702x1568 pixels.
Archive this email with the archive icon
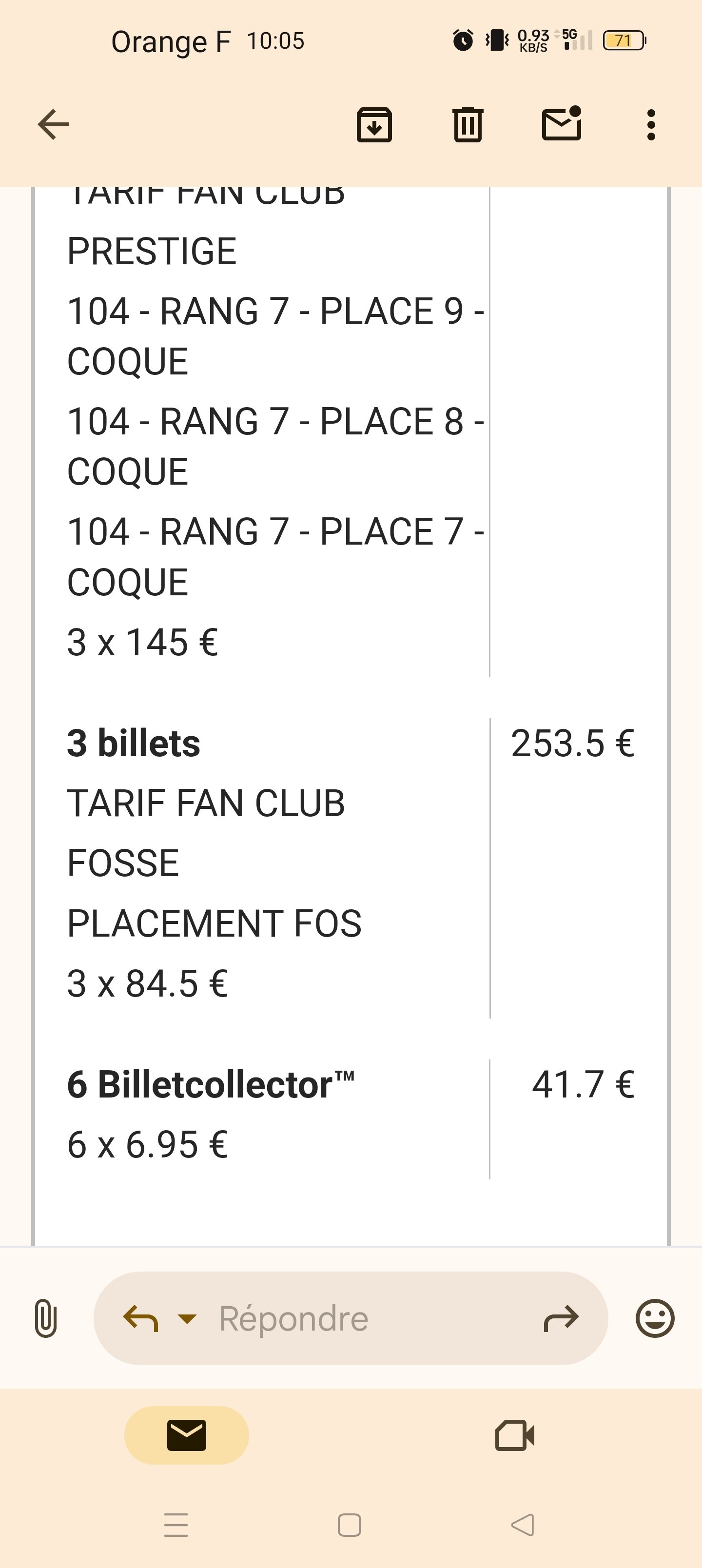(x=374, y=125)
